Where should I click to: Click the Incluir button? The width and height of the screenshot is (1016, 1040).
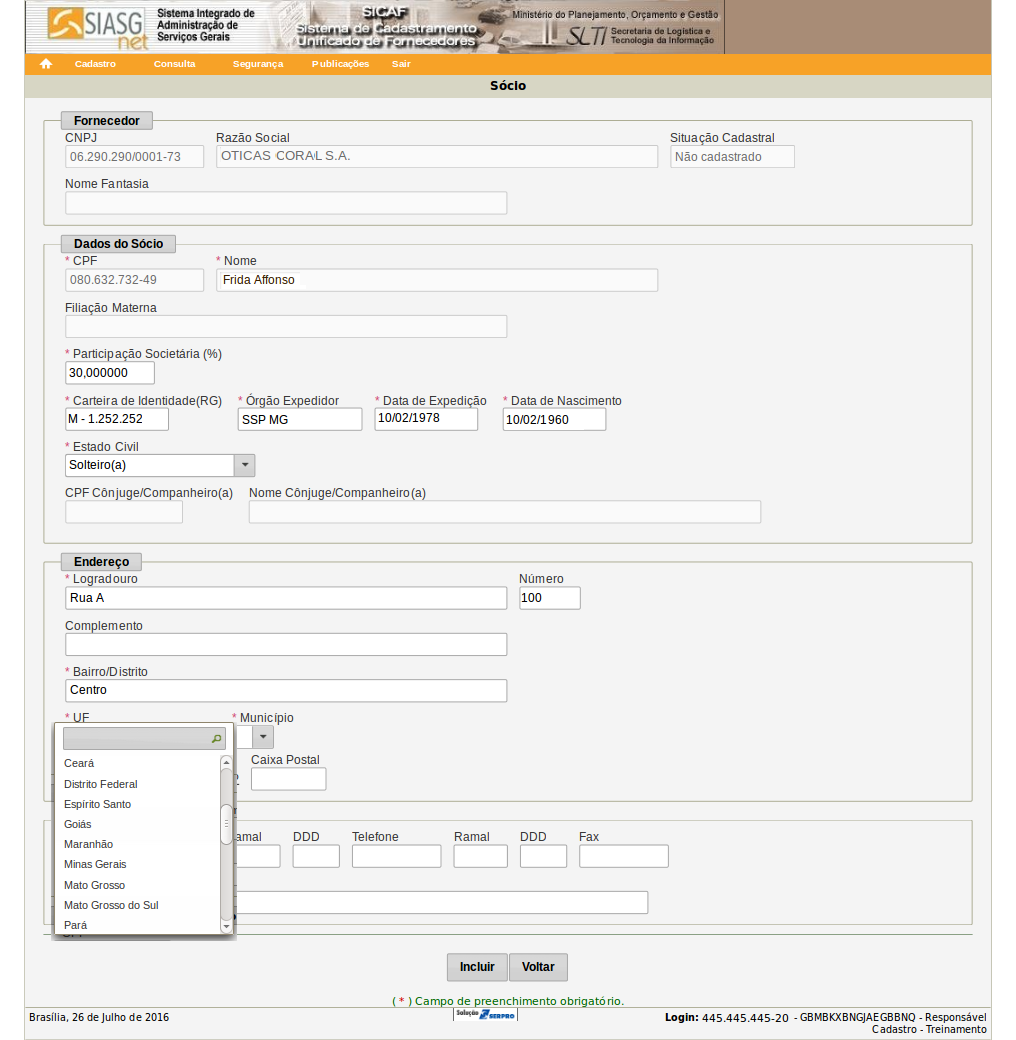click(477, 967)
